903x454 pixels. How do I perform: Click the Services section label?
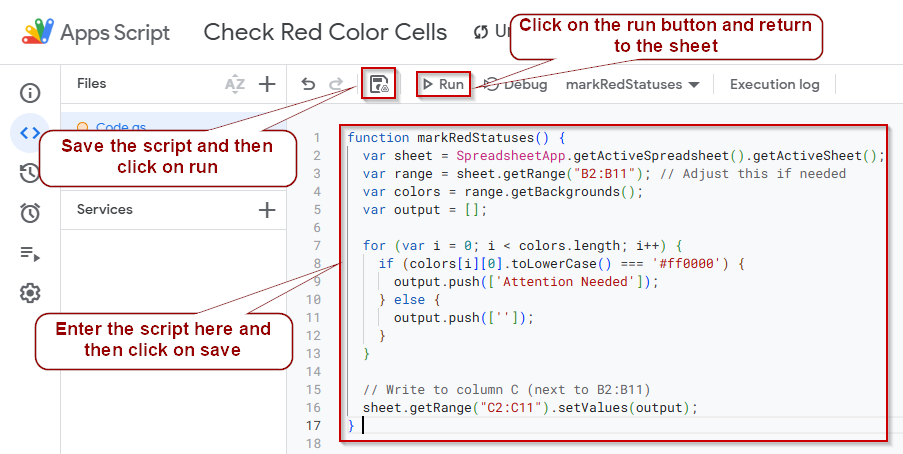click(x=105, y=209)
